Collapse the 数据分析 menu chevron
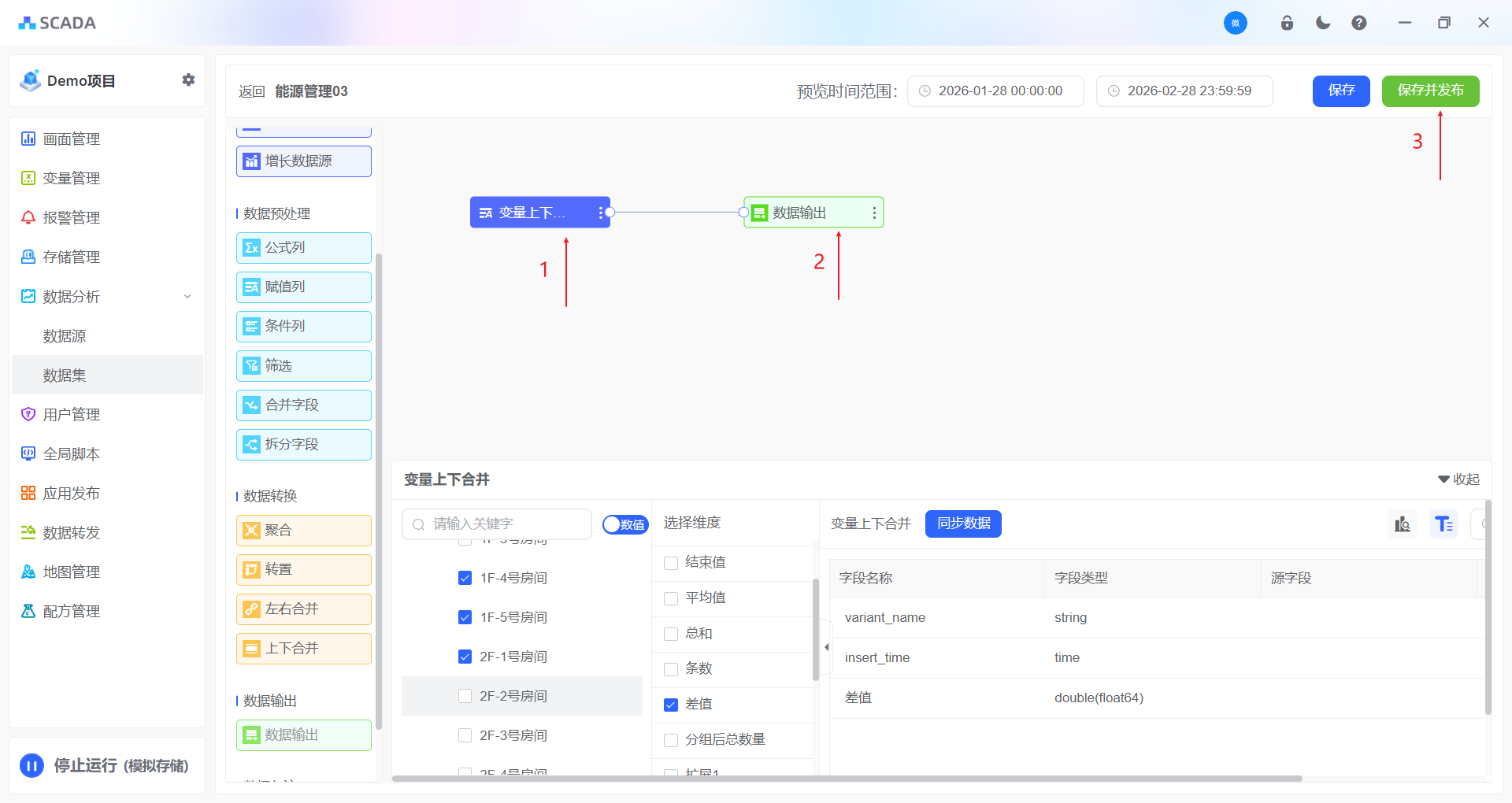Screen dimensions: 1512x803 [x=187, y=297]
